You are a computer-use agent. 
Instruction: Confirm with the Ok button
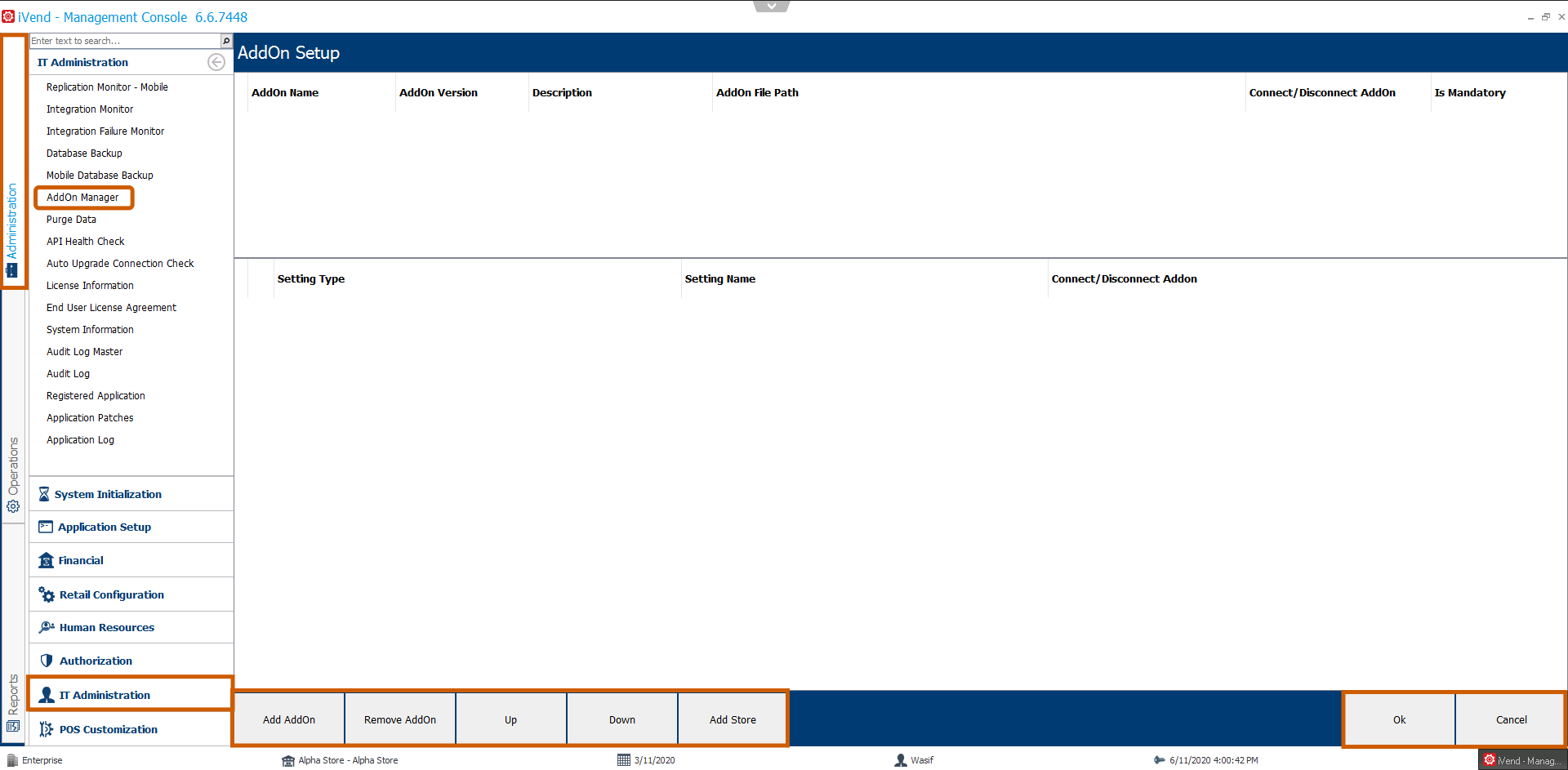pyautogui.click(x=1399, y=719)
